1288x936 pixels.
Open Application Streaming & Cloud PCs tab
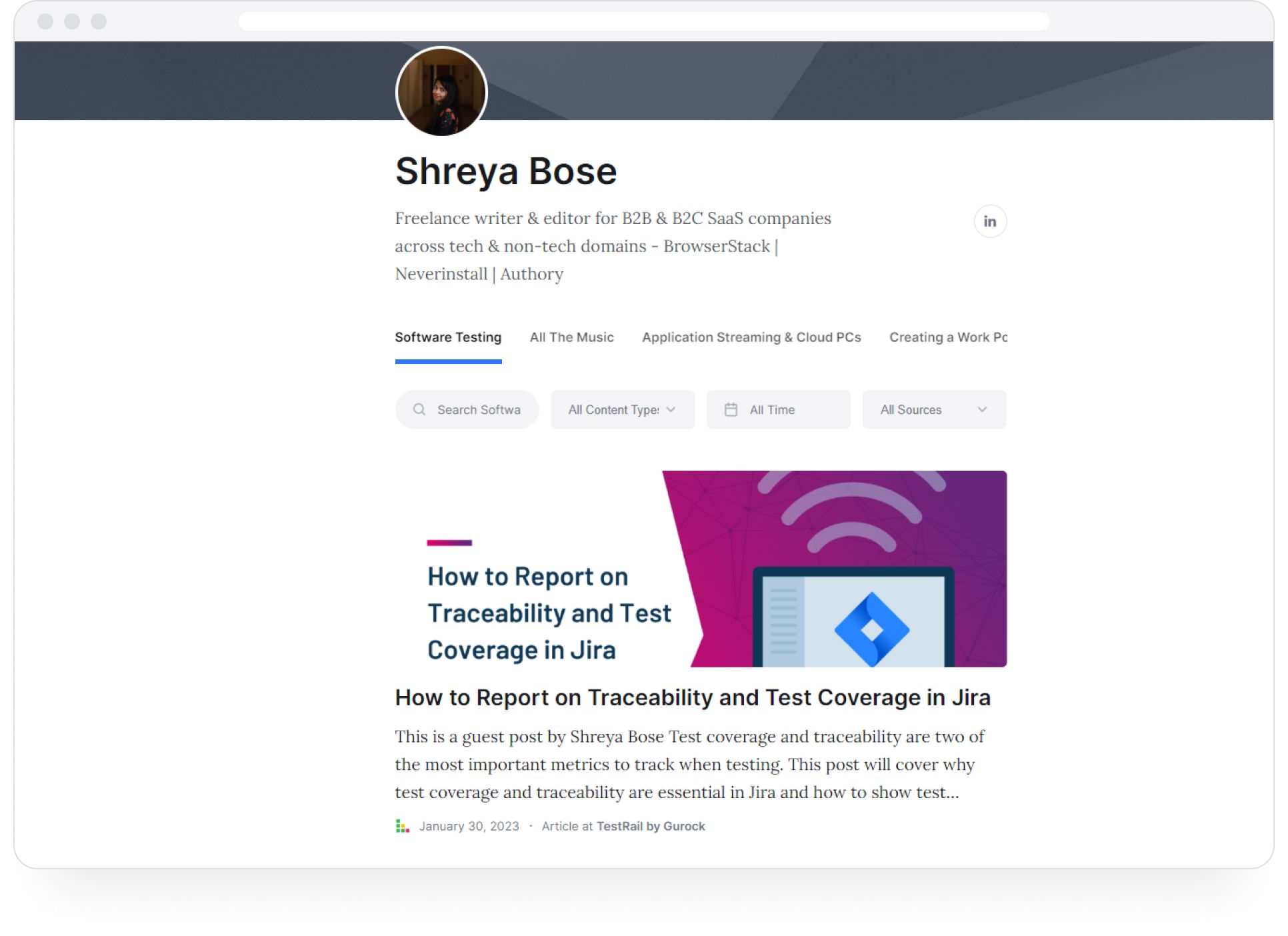[x=751, y=337]
